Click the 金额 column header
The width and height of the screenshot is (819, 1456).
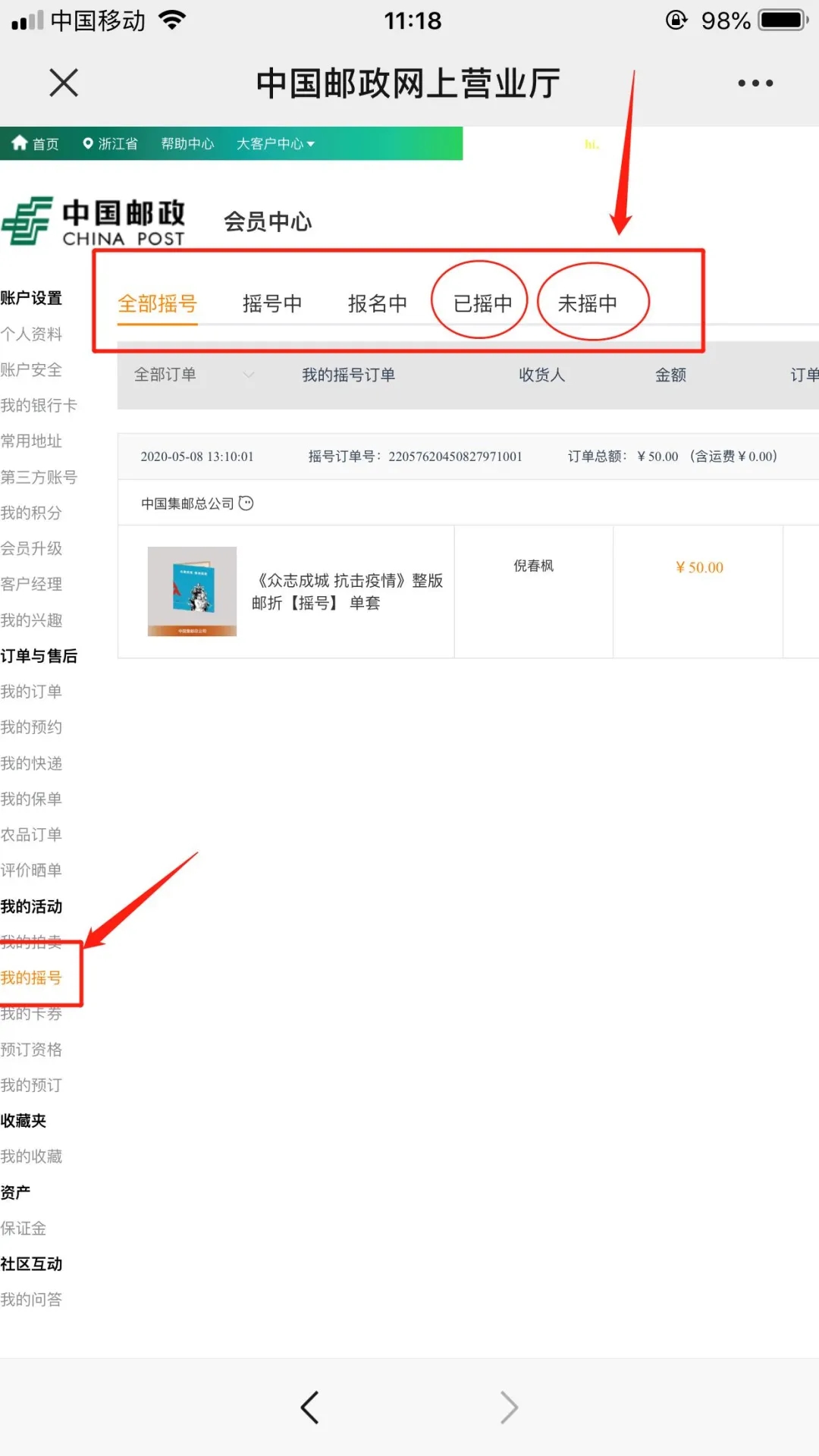point(671,375)
